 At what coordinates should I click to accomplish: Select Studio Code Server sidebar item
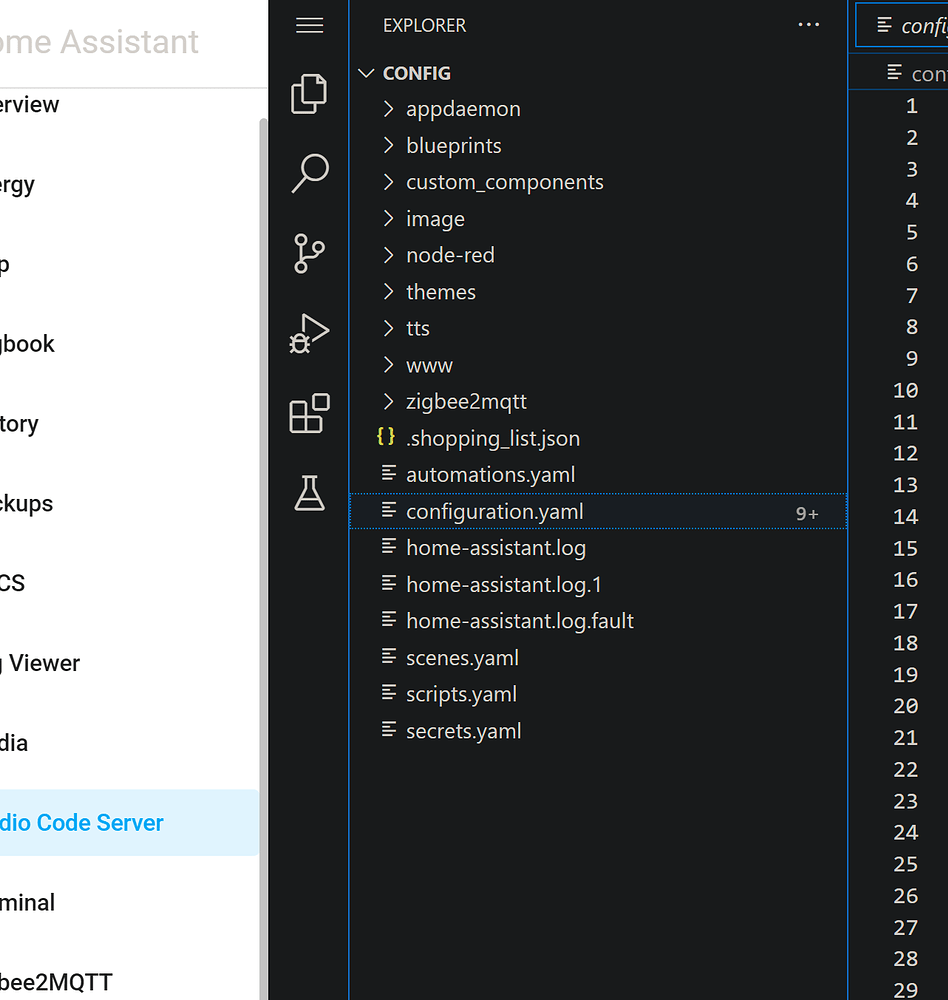tap(82, 823)
